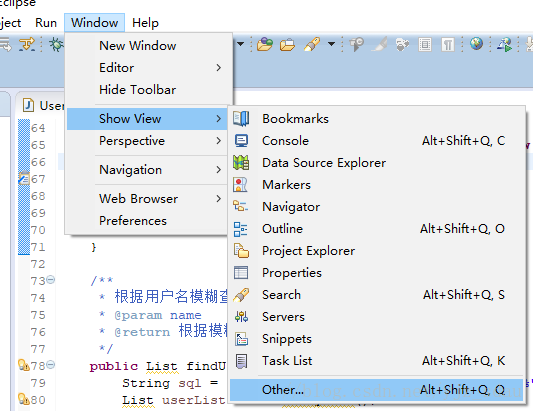
Task: Click the Open Task folder icon
Action: (x=287, y=45)
